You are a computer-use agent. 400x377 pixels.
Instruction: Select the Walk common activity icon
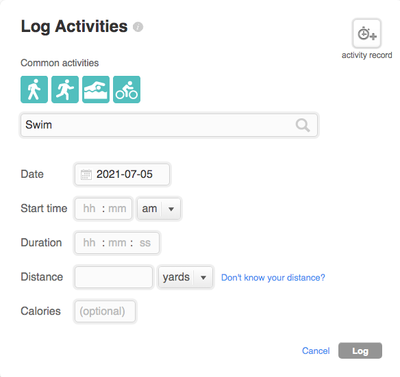pos(34,89)
